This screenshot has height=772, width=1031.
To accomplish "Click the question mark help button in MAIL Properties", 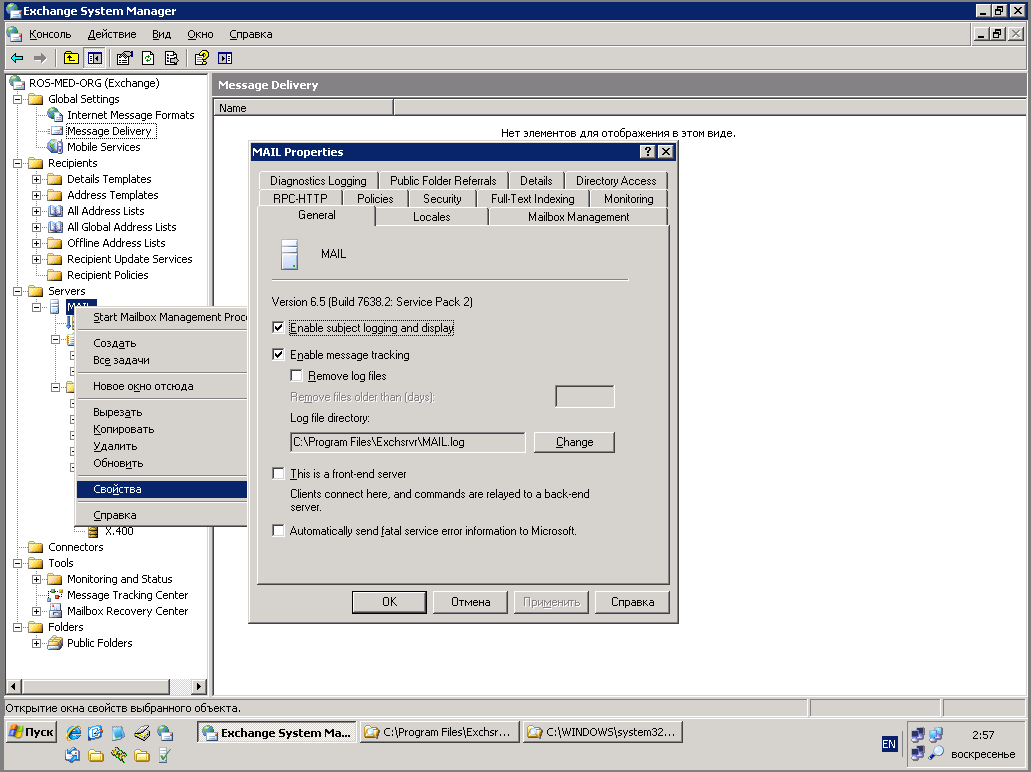I will point(648,152).
